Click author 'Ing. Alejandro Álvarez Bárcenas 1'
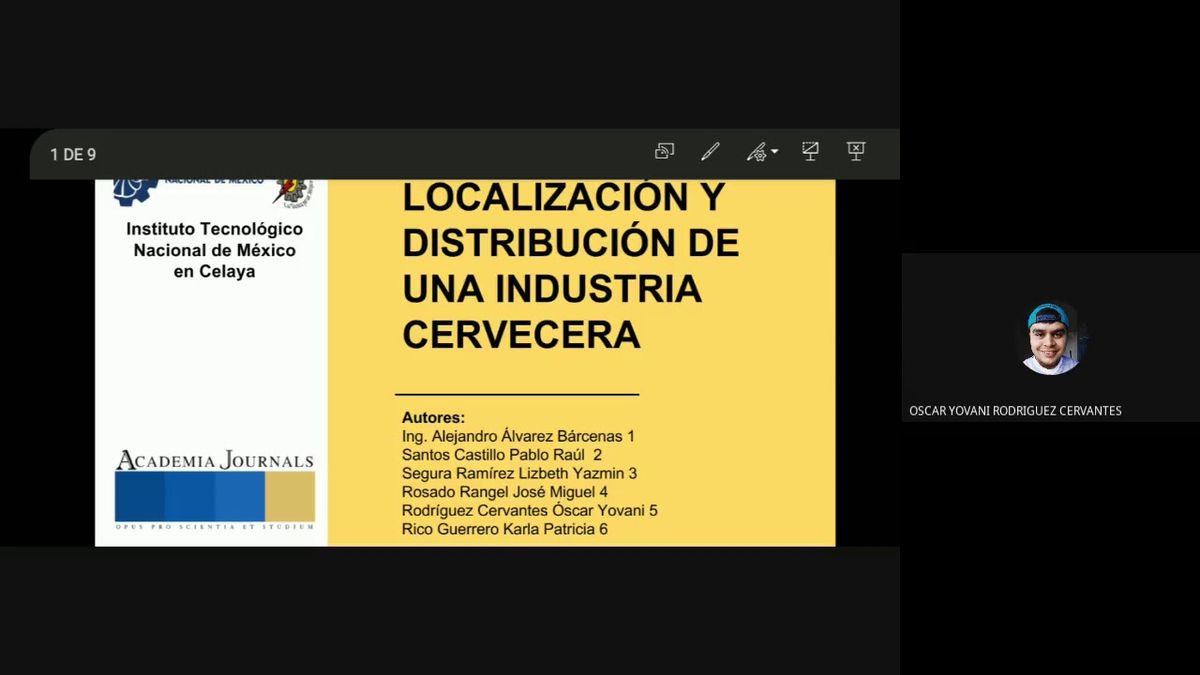The image size is (1200, 675). click(x=518, y=436)
